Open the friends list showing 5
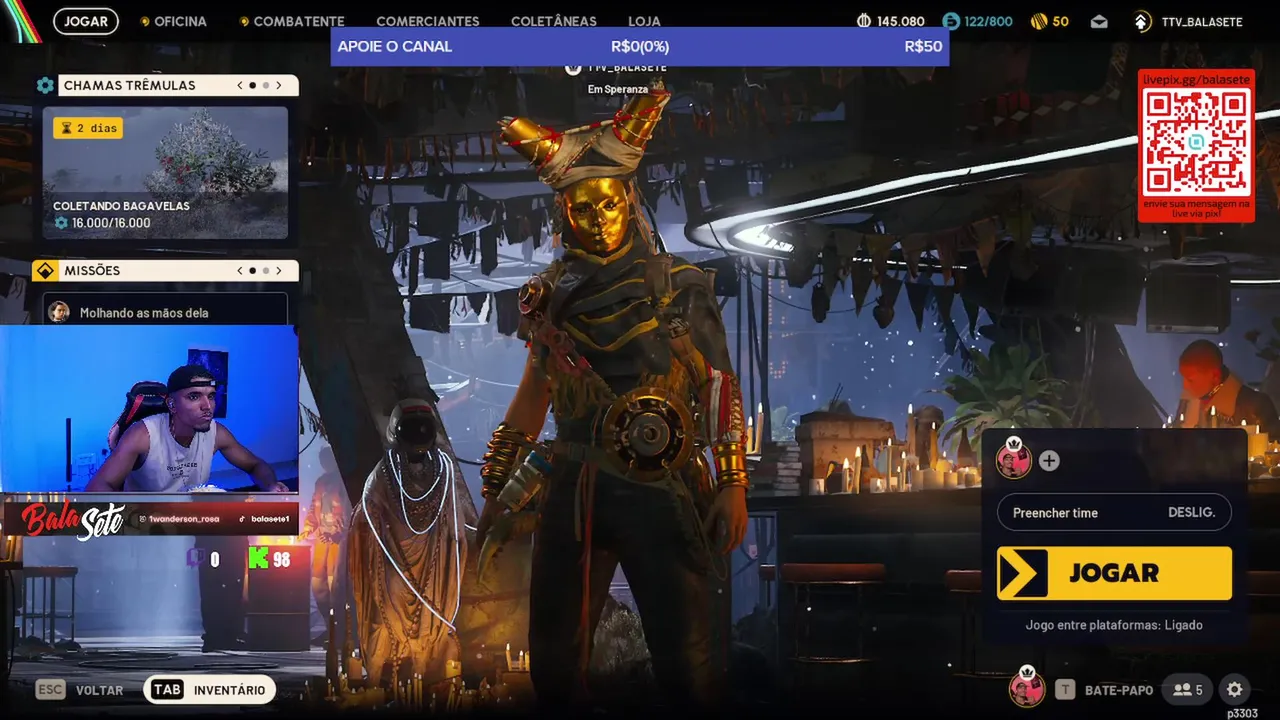1280x720 pixels. coord(1188,690)
